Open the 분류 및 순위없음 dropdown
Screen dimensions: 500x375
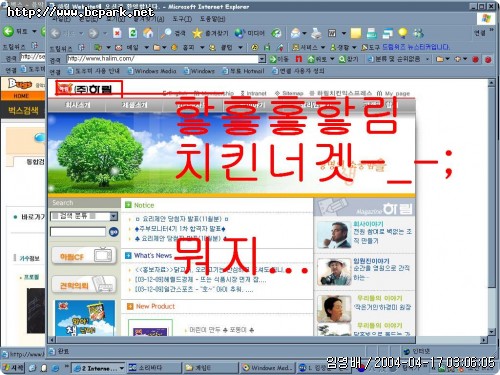(428, 59)
